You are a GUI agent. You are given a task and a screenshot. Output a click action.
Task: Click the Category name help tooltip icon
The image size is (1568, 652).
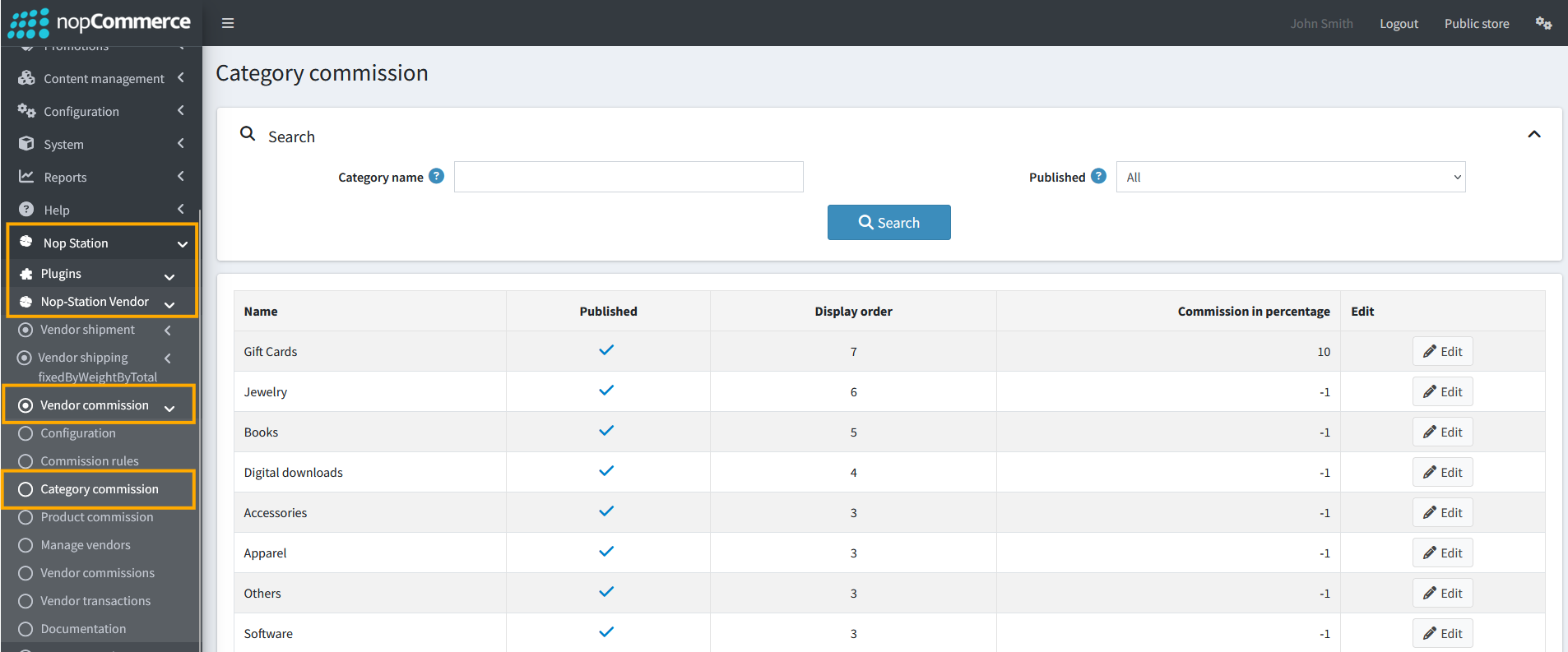point(437,176)
